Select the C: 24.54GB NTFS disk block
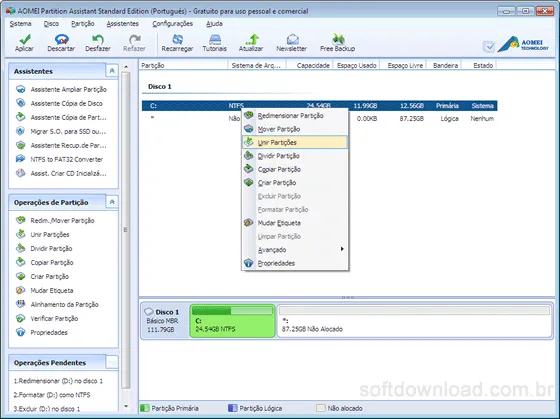This screenshot has height=419, width=560. pos(232,321)
